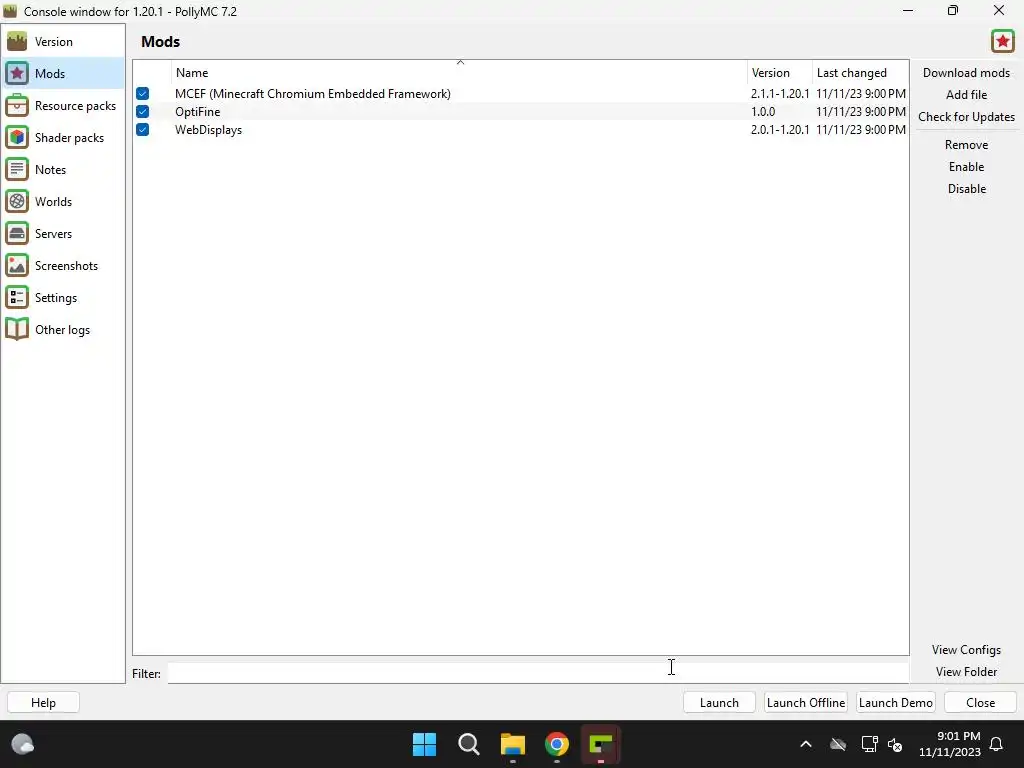This screenshot has height=768, width=1024.
Task: Open the notification bell
Action: (x=997, y=744)
